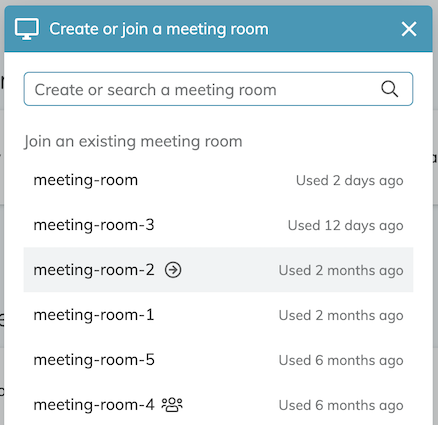Click "Used 6 months ago" on meeting-room-4 row
This screenshot has height=425, width=438.
click(x=341, y=405)
